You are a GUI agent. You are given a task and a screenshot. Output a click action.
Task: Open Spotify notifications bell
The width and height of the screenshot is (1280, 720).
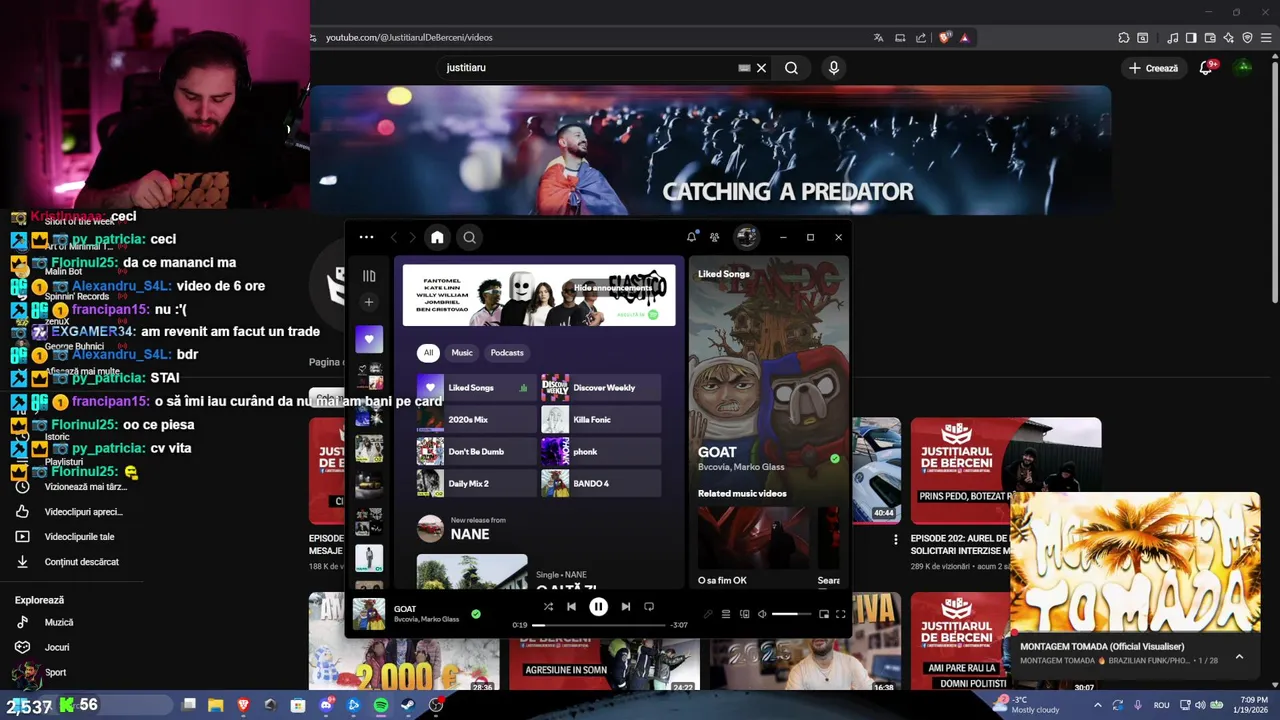691,237
